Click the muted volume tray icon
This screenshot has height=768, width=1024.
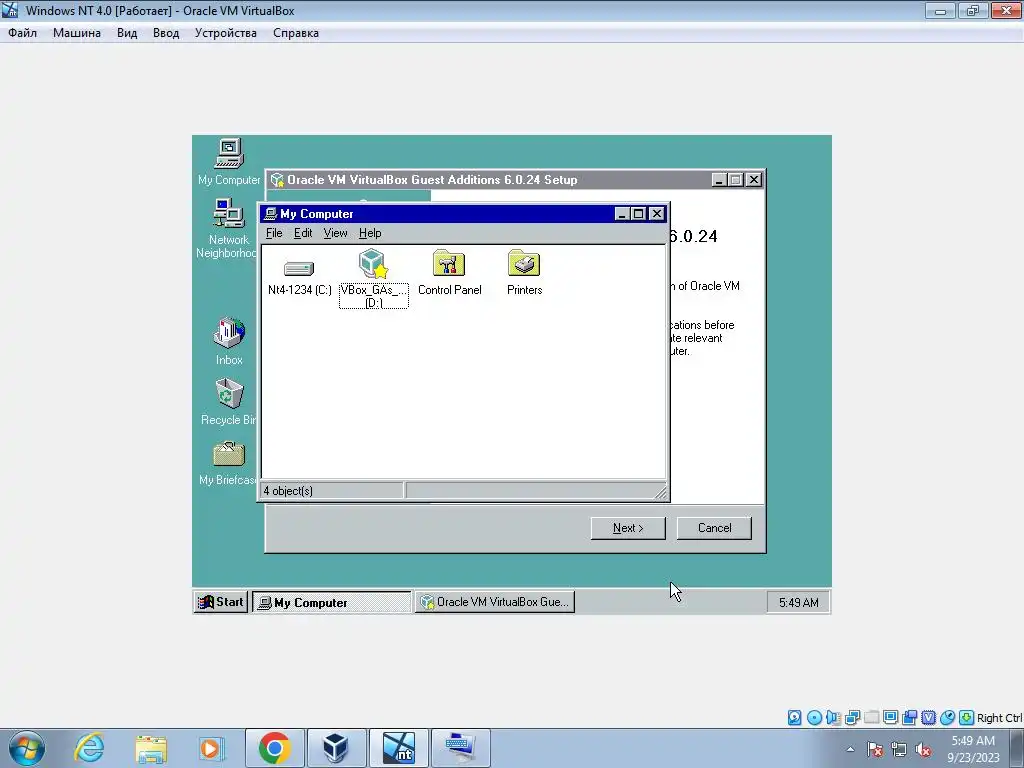923,750
